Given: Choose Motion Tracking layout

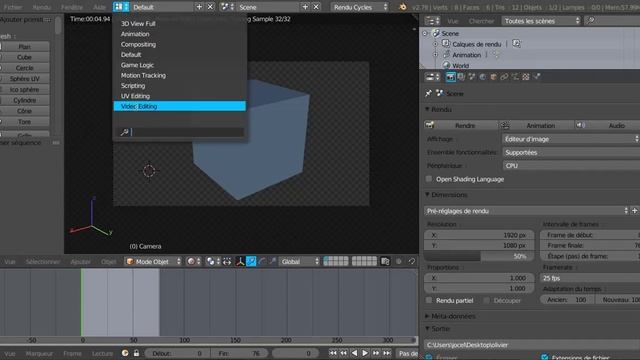Looking at the screenshot, I should pyautogui.click(x=180, y=75).
